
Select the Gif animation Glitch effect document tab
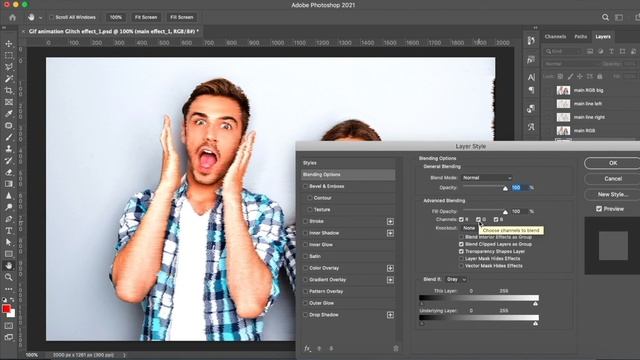[x=113, y=31]
